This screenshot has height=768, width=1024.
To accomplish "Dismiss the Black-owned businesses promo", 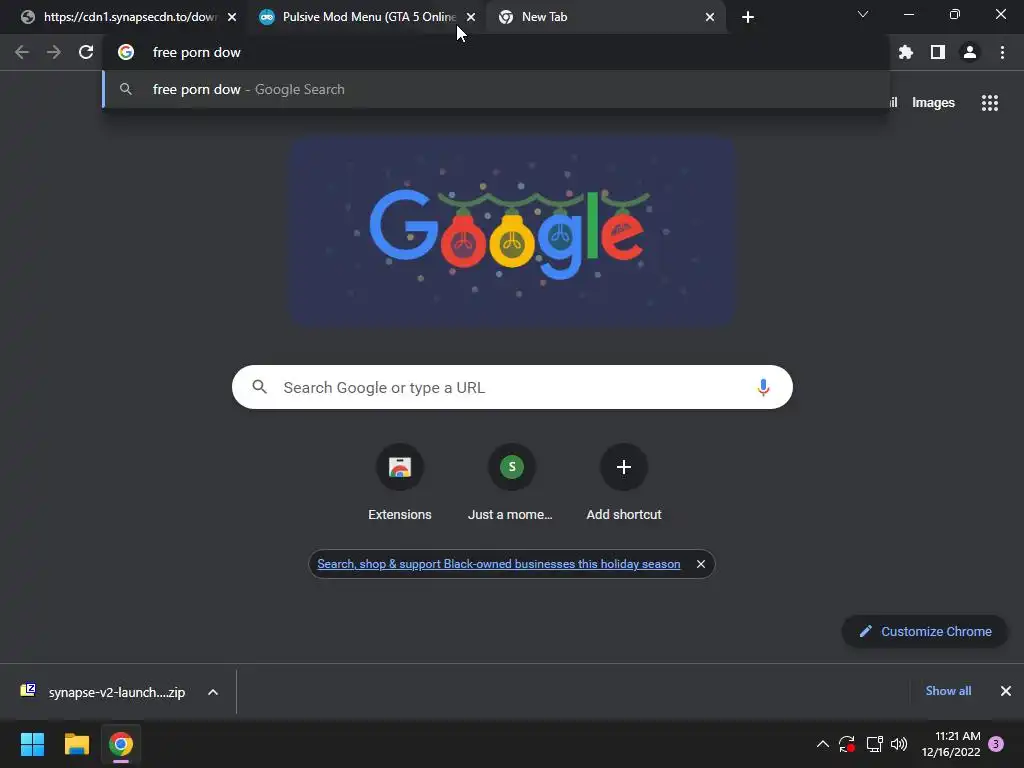I will click(x=701, y=564).
